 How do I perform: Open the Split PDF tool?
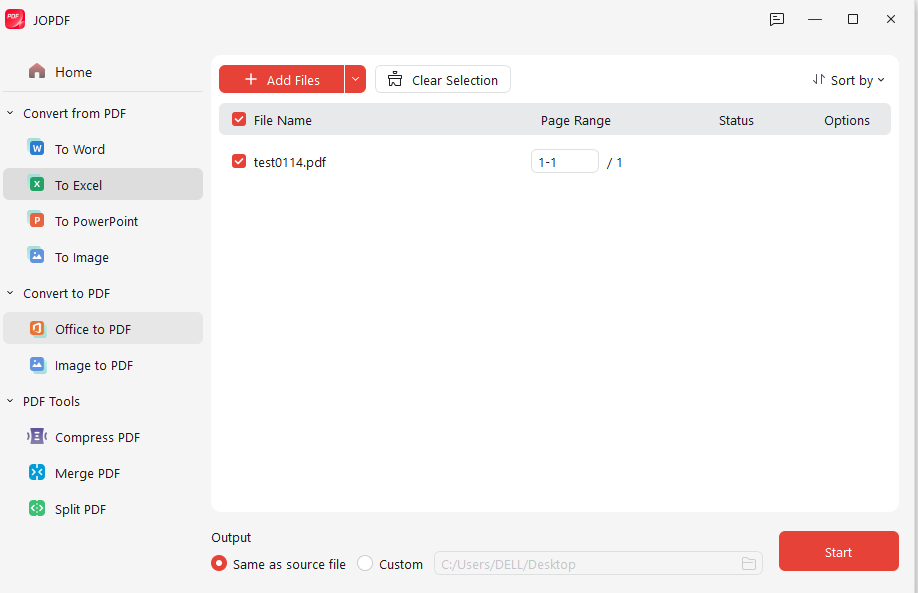[80, 508]
